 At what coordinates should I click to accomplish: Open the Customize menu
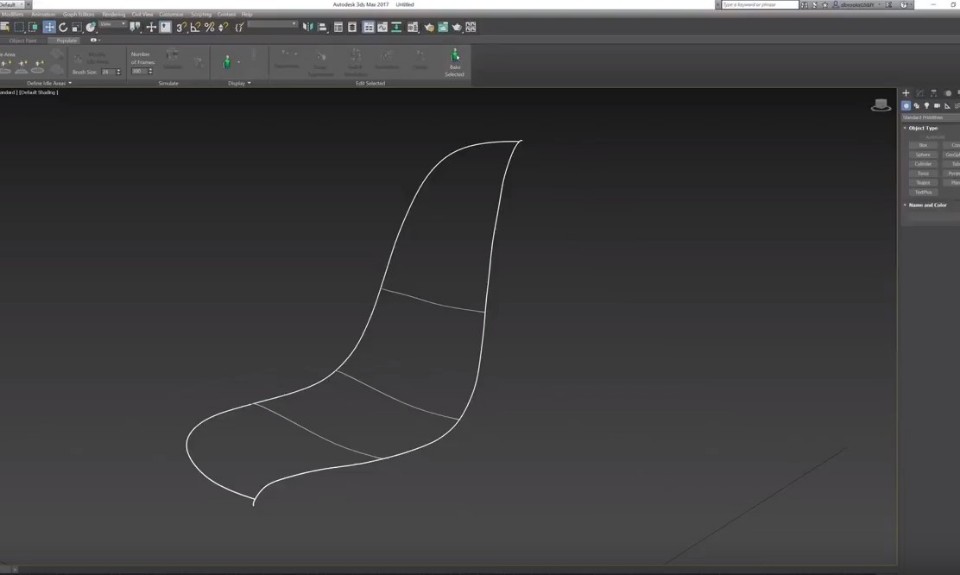(x=171, y=14)
